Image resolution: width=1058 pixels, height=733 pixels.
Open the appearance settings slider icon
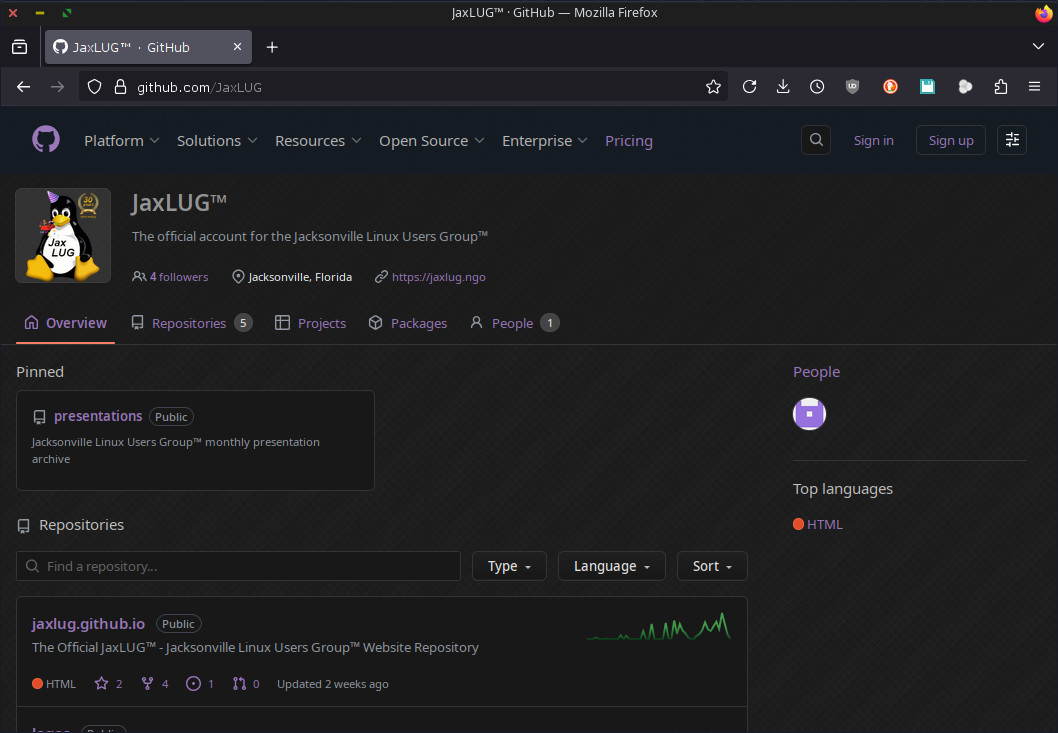pos(1012,140)
